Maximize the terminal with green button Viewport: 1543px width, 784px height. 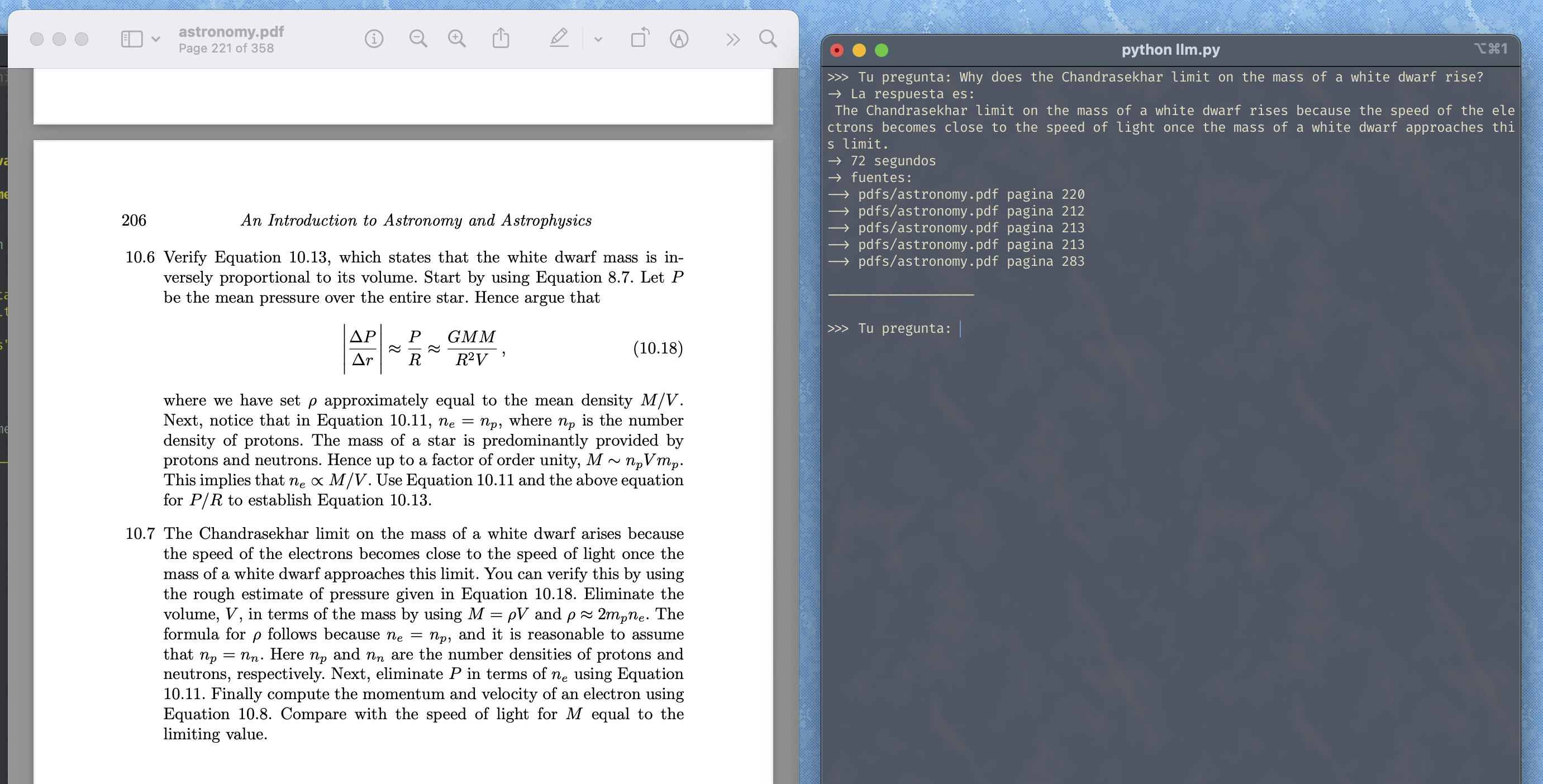(x=881, y=50)
